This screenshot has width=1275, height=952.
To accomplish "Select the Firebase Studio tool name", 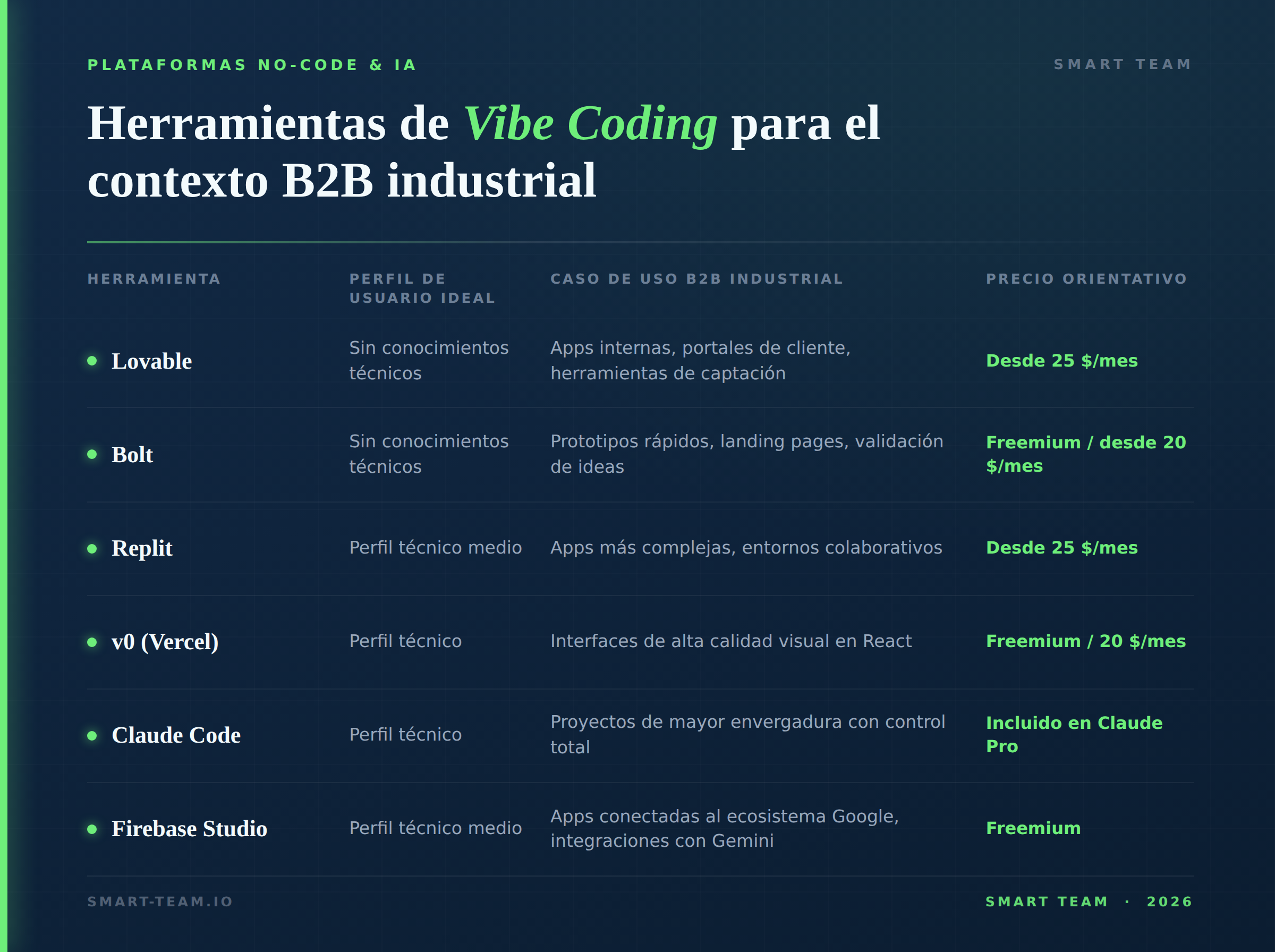I will click(189, 829).
